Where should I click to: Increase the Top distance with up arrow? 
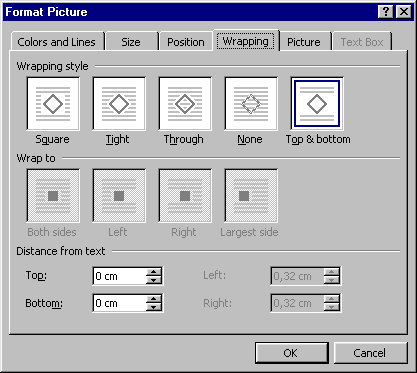click(x=154, y=272)
